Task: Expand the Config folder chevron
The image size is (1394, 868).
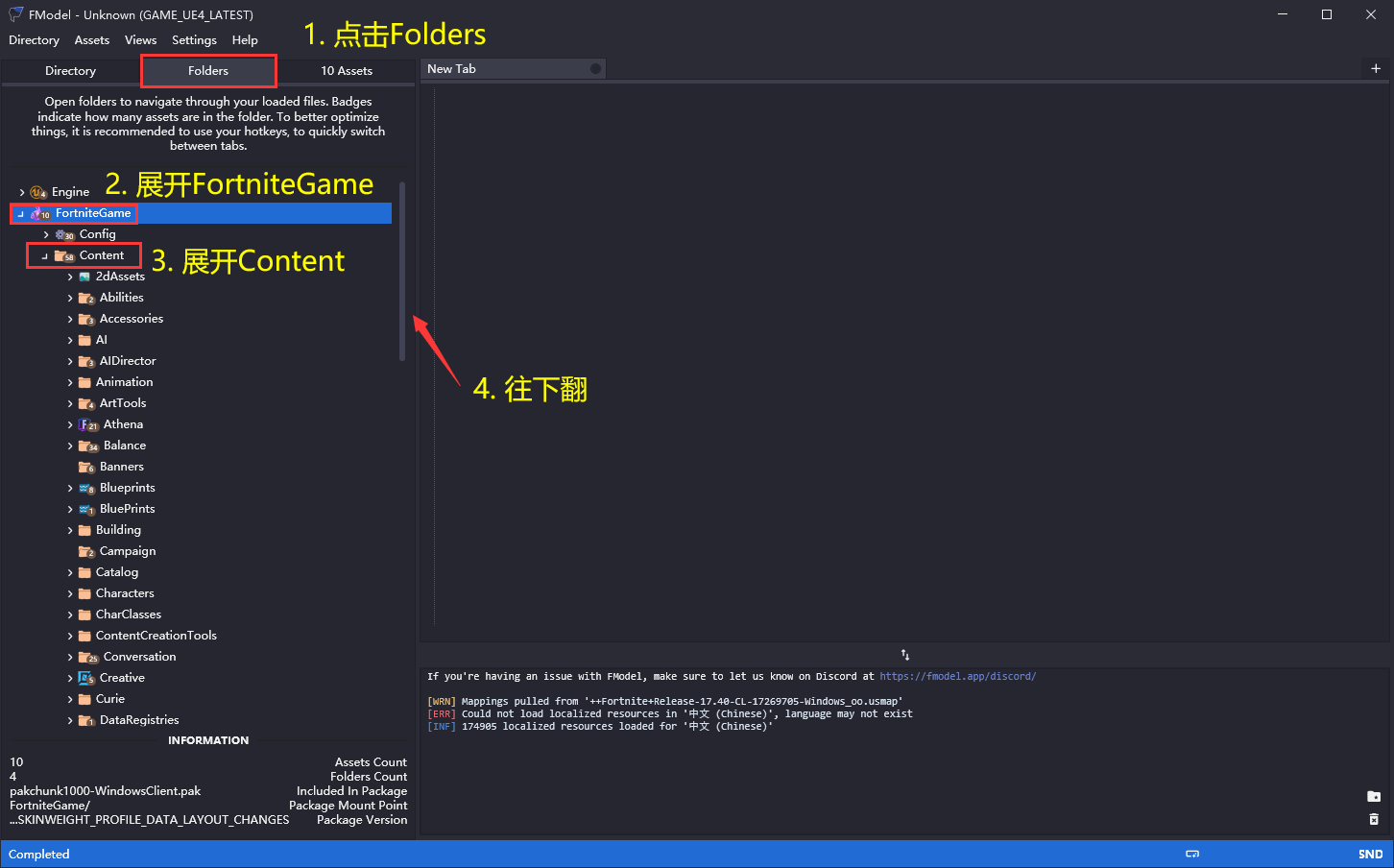Action: [46, 234]
